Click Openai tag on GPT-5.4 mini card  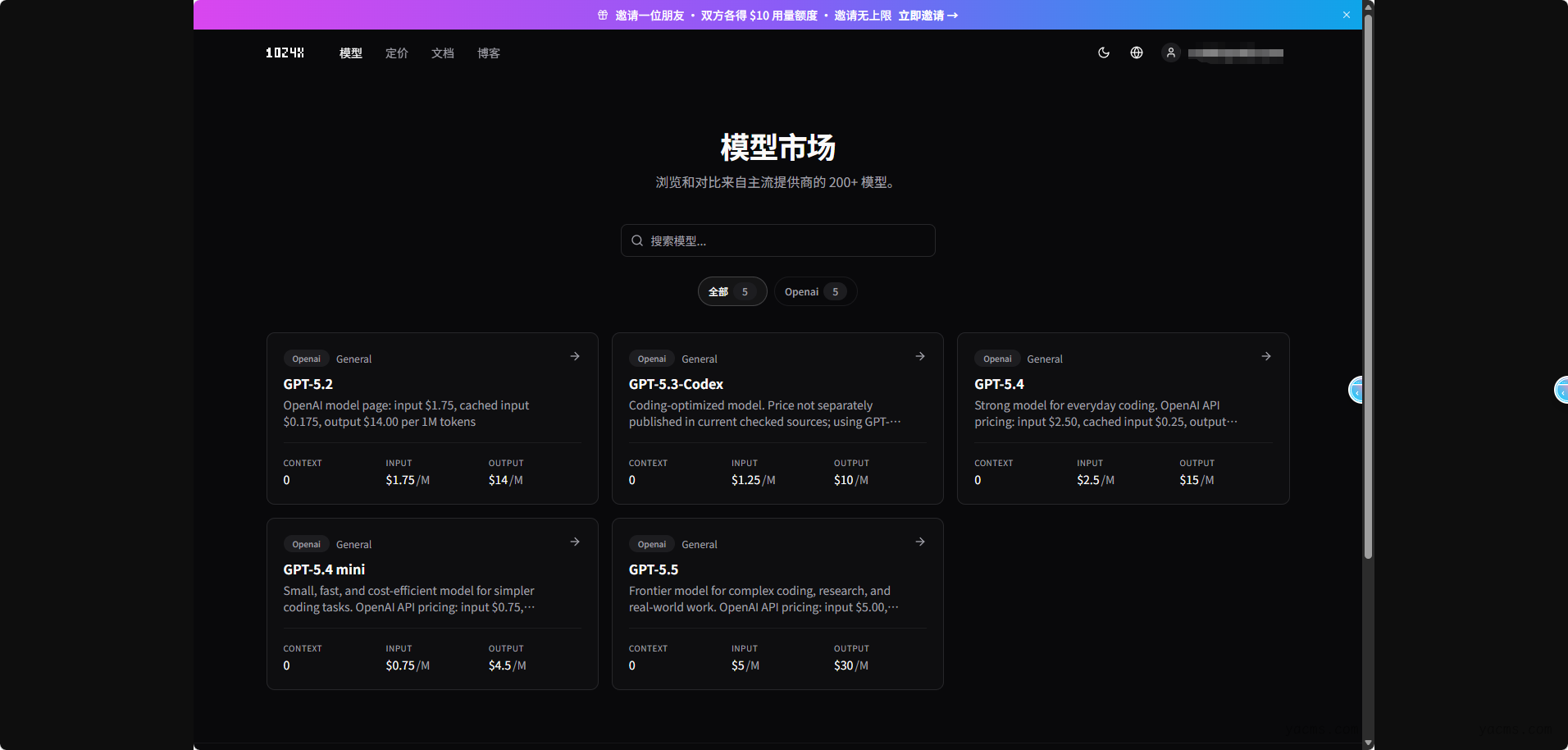(306, 544)
